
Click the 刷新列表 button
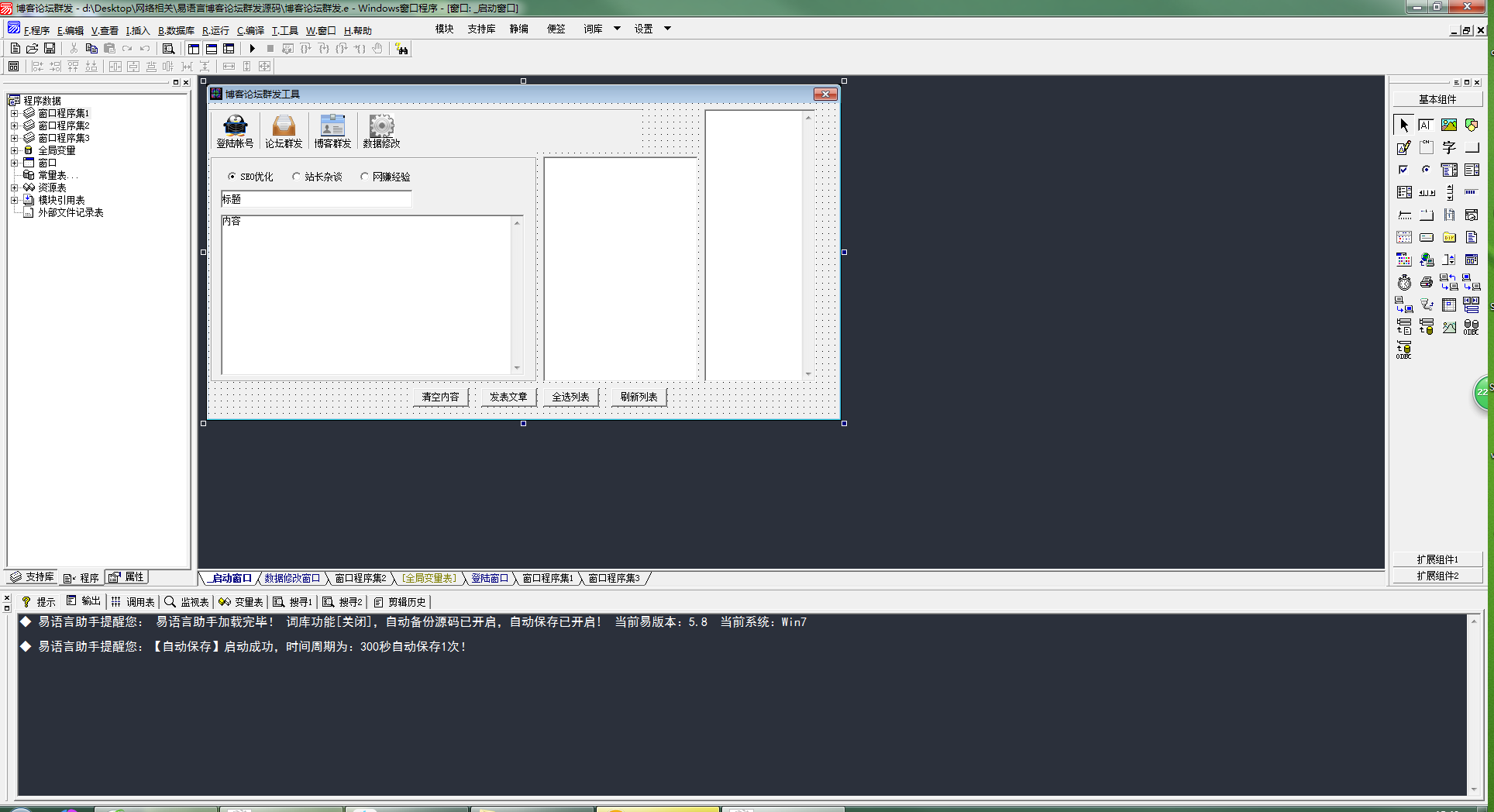[x=639, y=397]
